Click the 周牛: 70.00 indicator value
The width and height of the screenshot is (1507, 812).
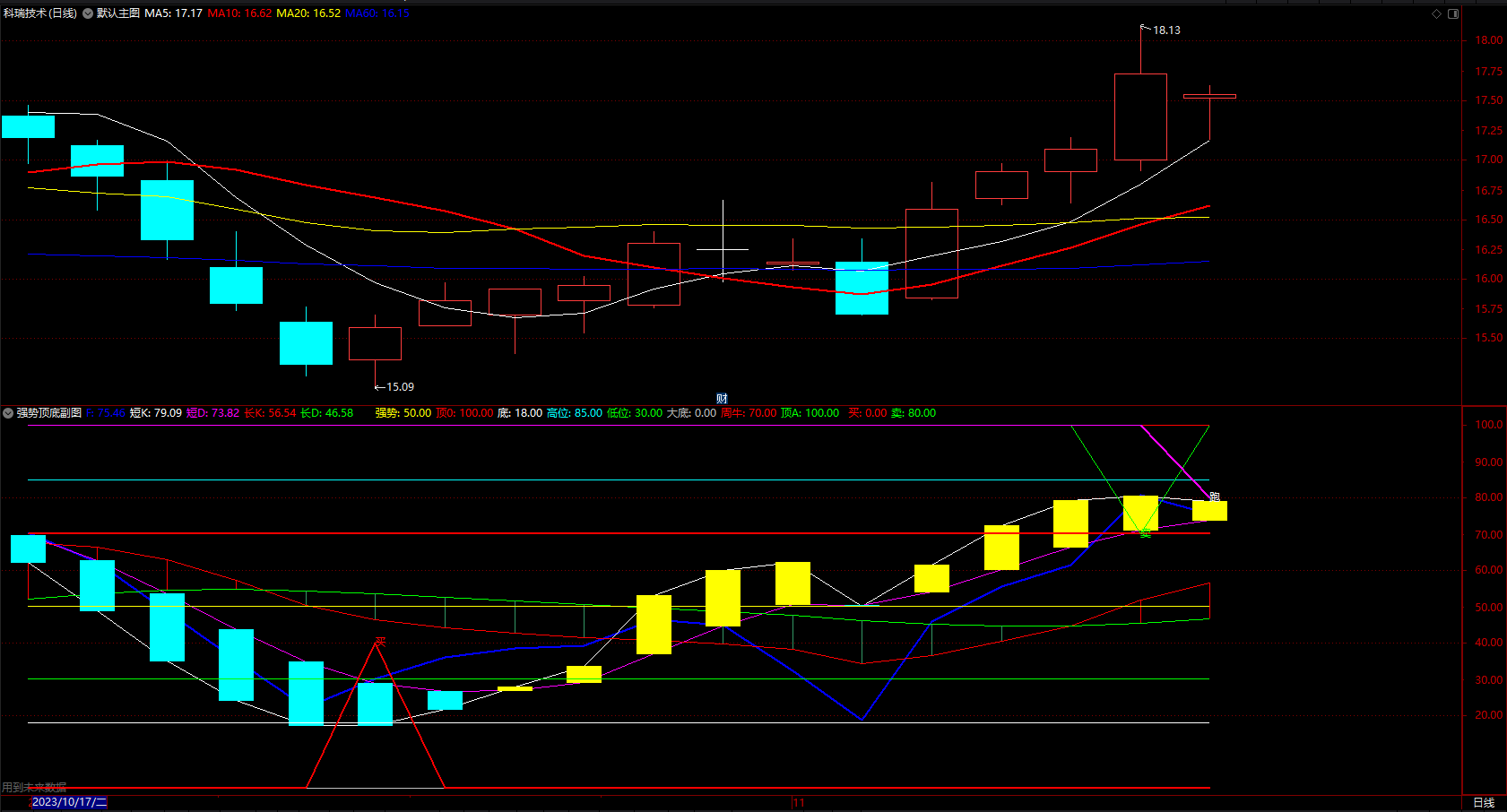pos(749,413)
